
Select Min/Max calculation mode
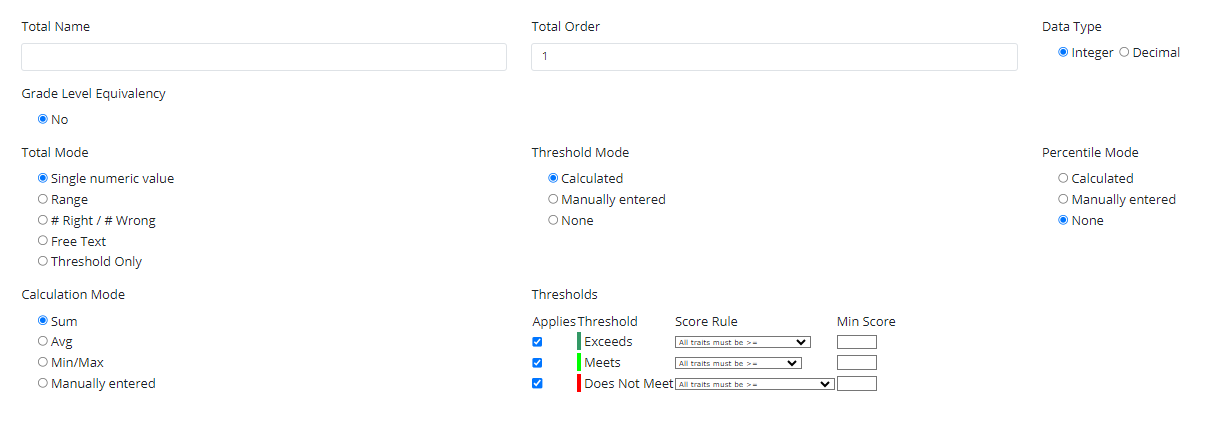pyautogui.click(x=43, y=362)
